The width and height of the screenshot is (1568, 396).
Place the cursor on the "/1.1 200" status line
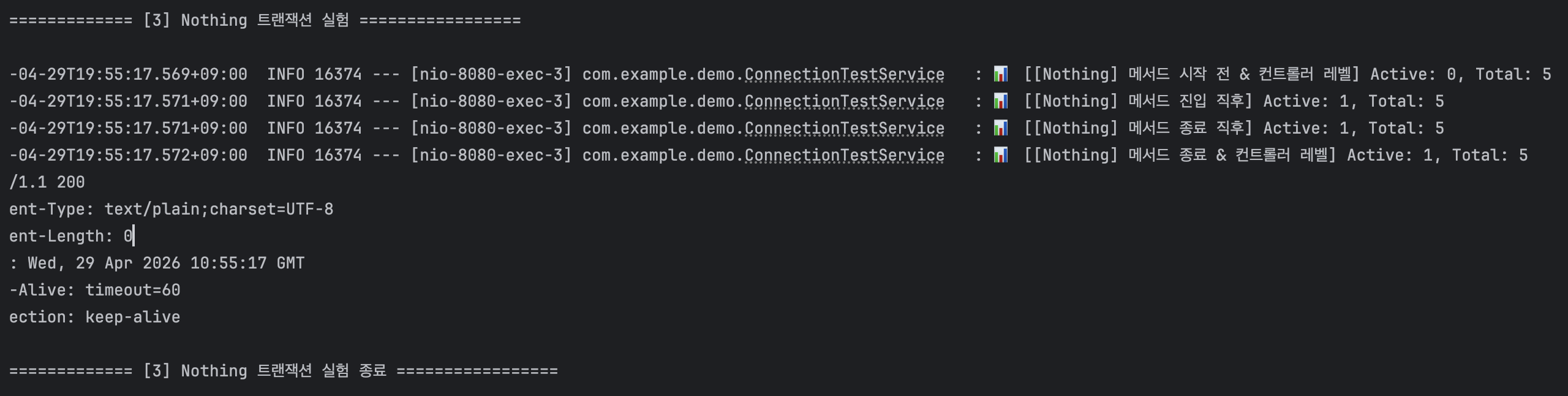47,182
